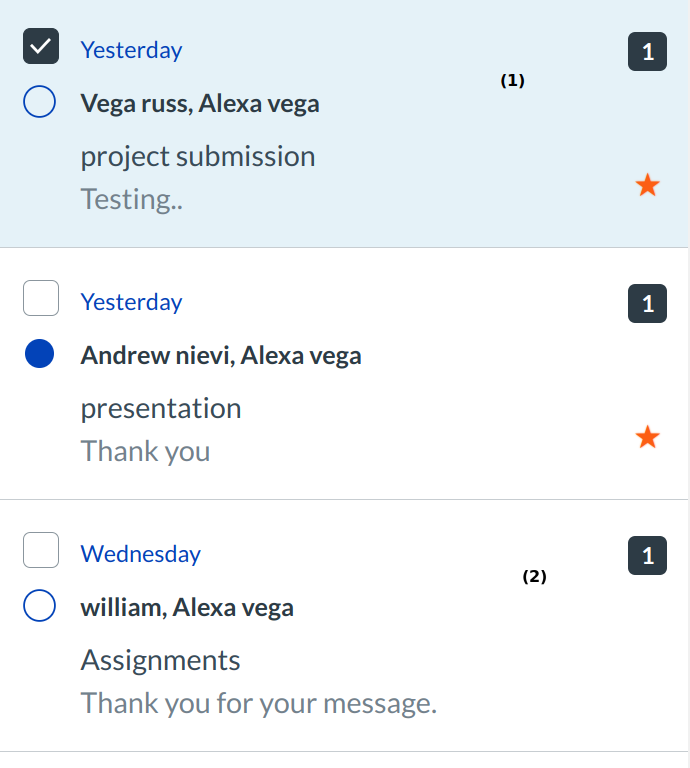Select the 'presentation' subject text
Viewport: 690px width, 768px height.
(x=161, y=408)
